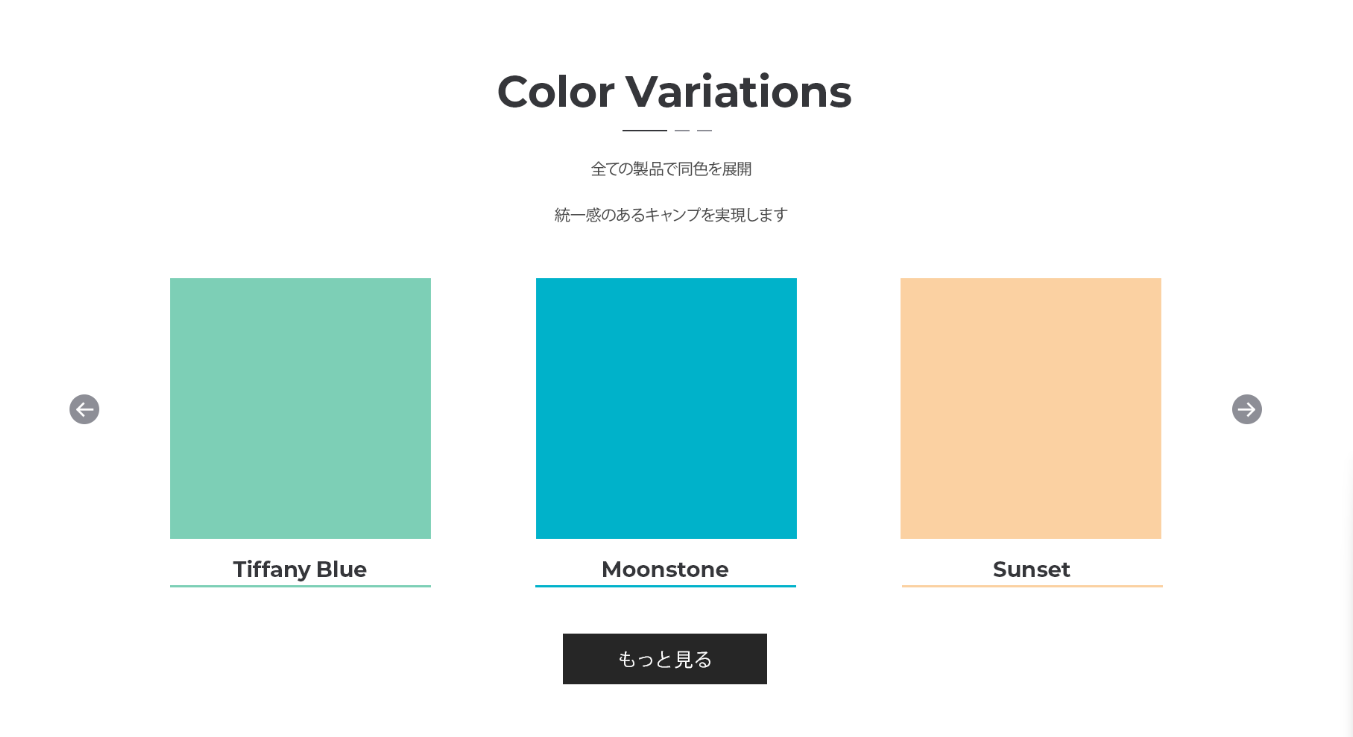Click the previous arrow on the carousel

pyautogui.click(x=84, y=409)
